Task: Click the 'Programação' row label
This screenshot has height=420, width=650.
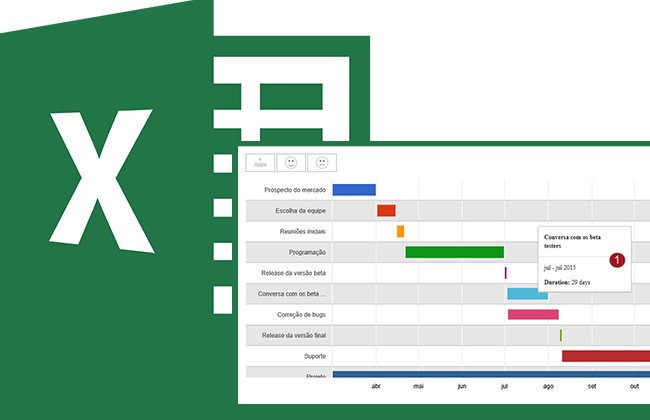Action: [x=307, y=252]
